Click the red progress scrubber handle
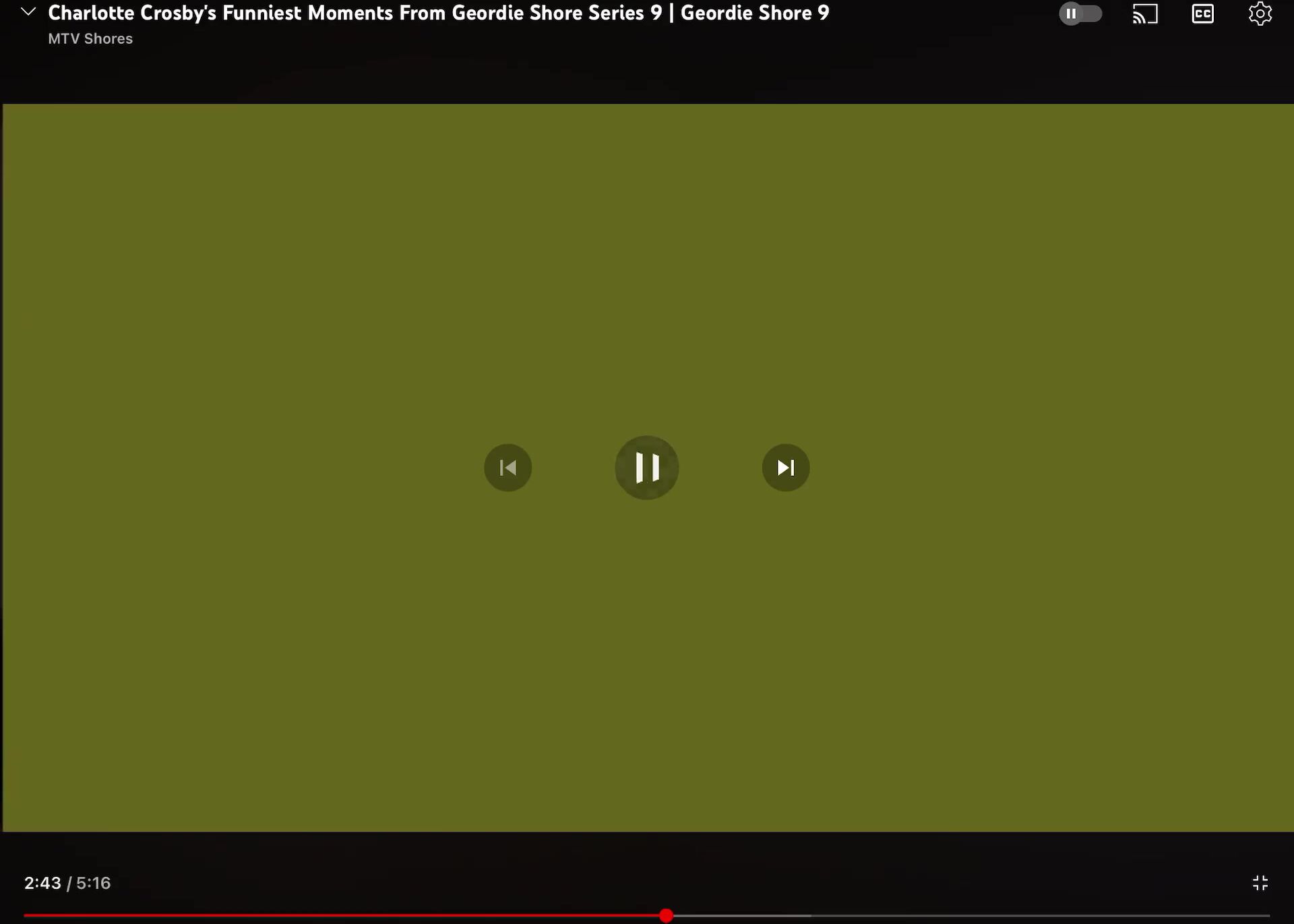Image resolution: width=1294 pixels, height=924 pixels. 666,915
